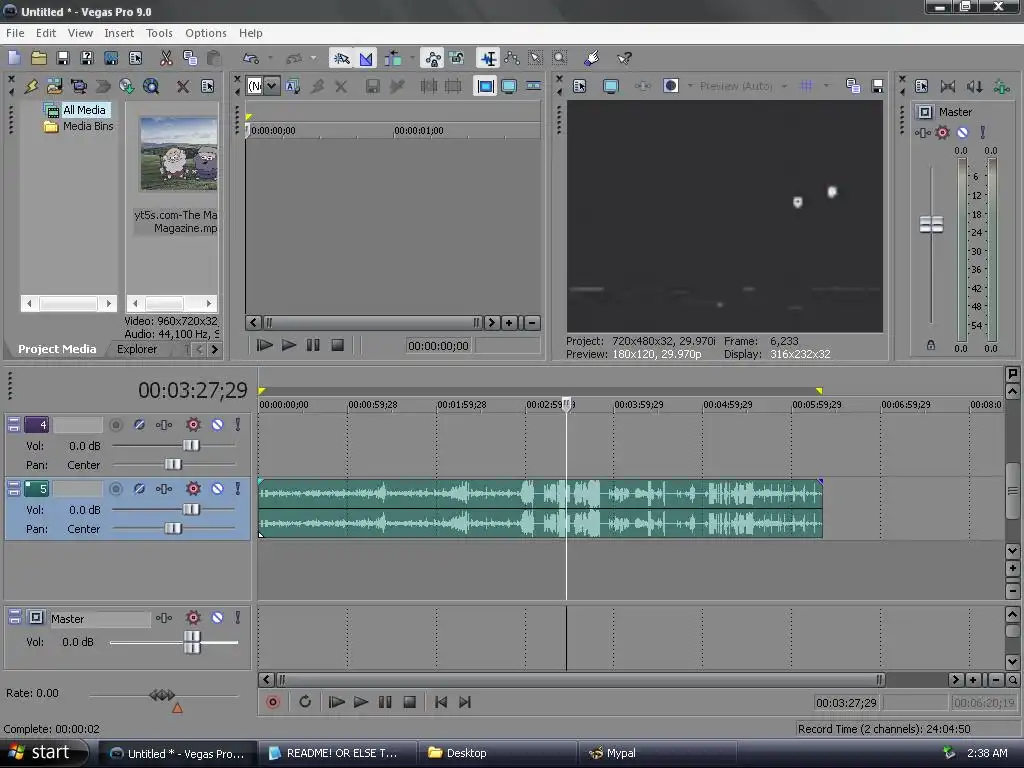Mute audio track 4
1024x768 pixels.
point(217,424)
